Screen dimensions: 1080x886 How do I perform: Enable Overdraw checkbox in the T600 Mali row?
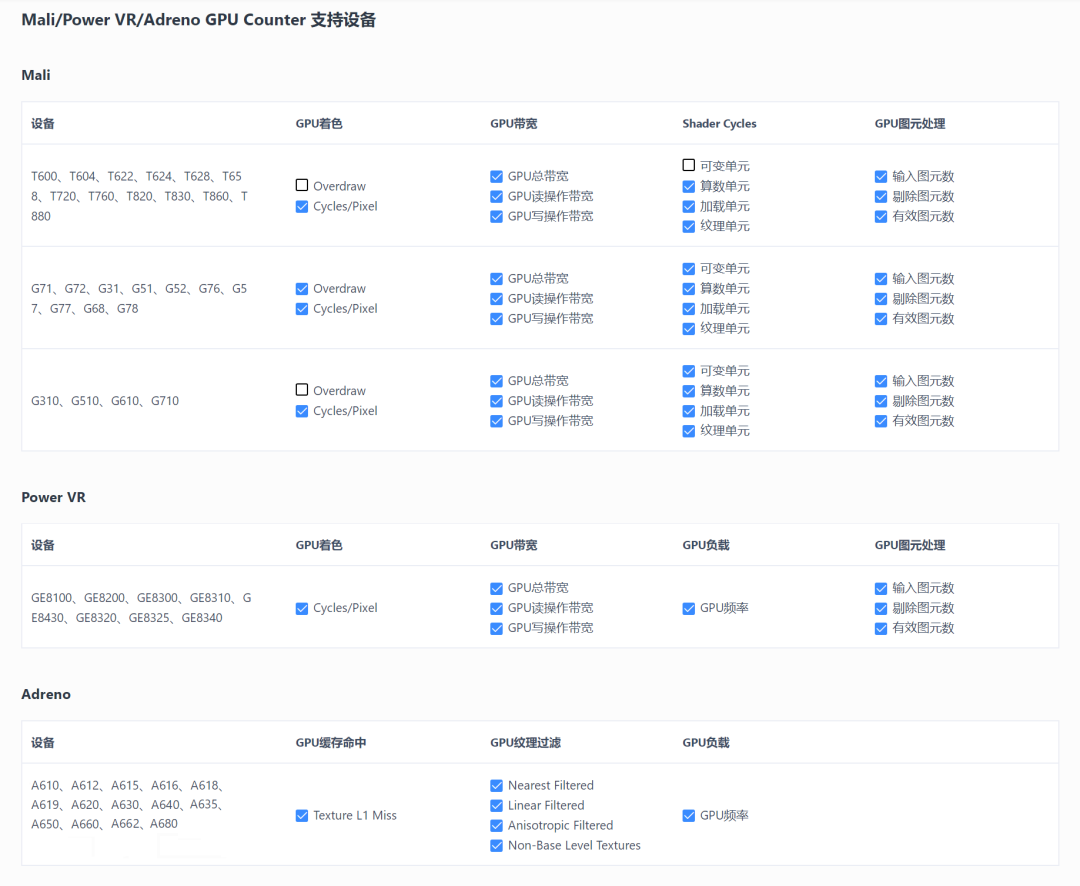pyautogui.click(x=301, y=185)
